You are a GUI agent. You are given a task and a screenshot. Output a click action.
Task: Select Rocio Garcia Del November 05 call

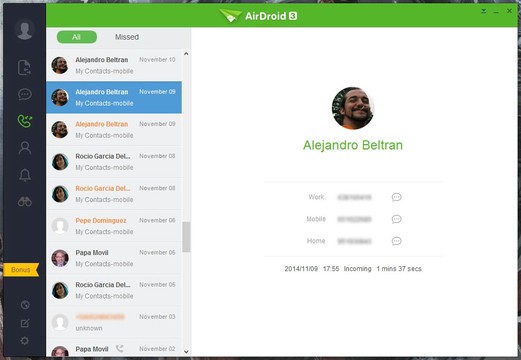(114, 290)
